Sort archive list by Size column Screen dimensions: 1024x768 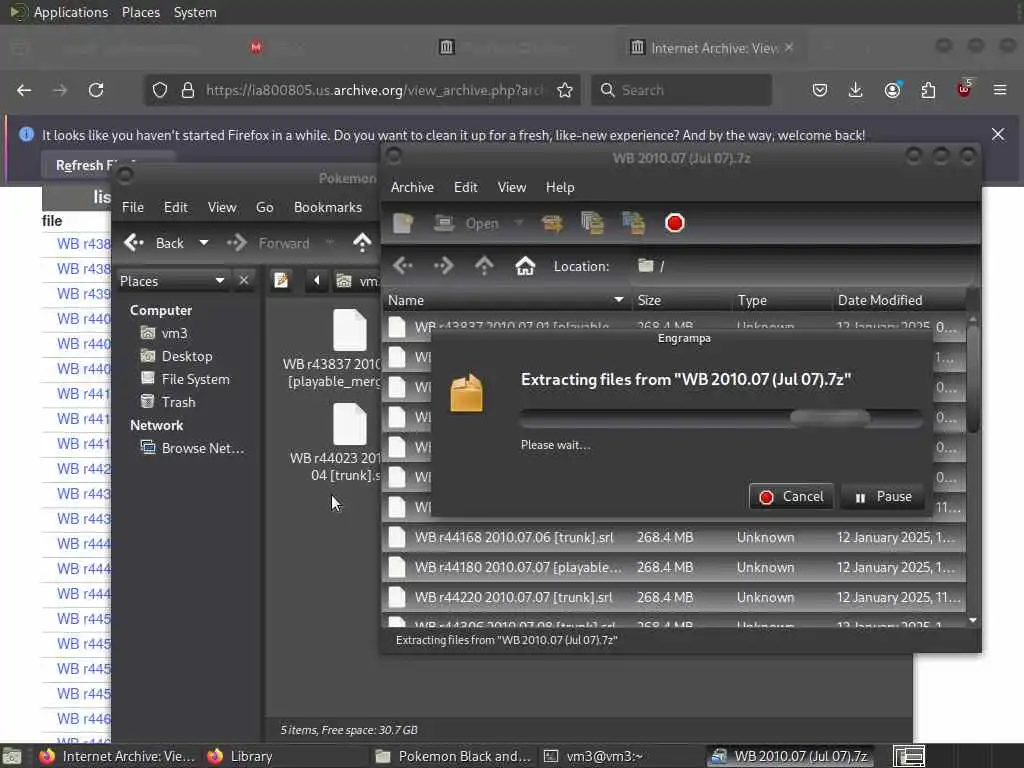click(x=681, y=300)
